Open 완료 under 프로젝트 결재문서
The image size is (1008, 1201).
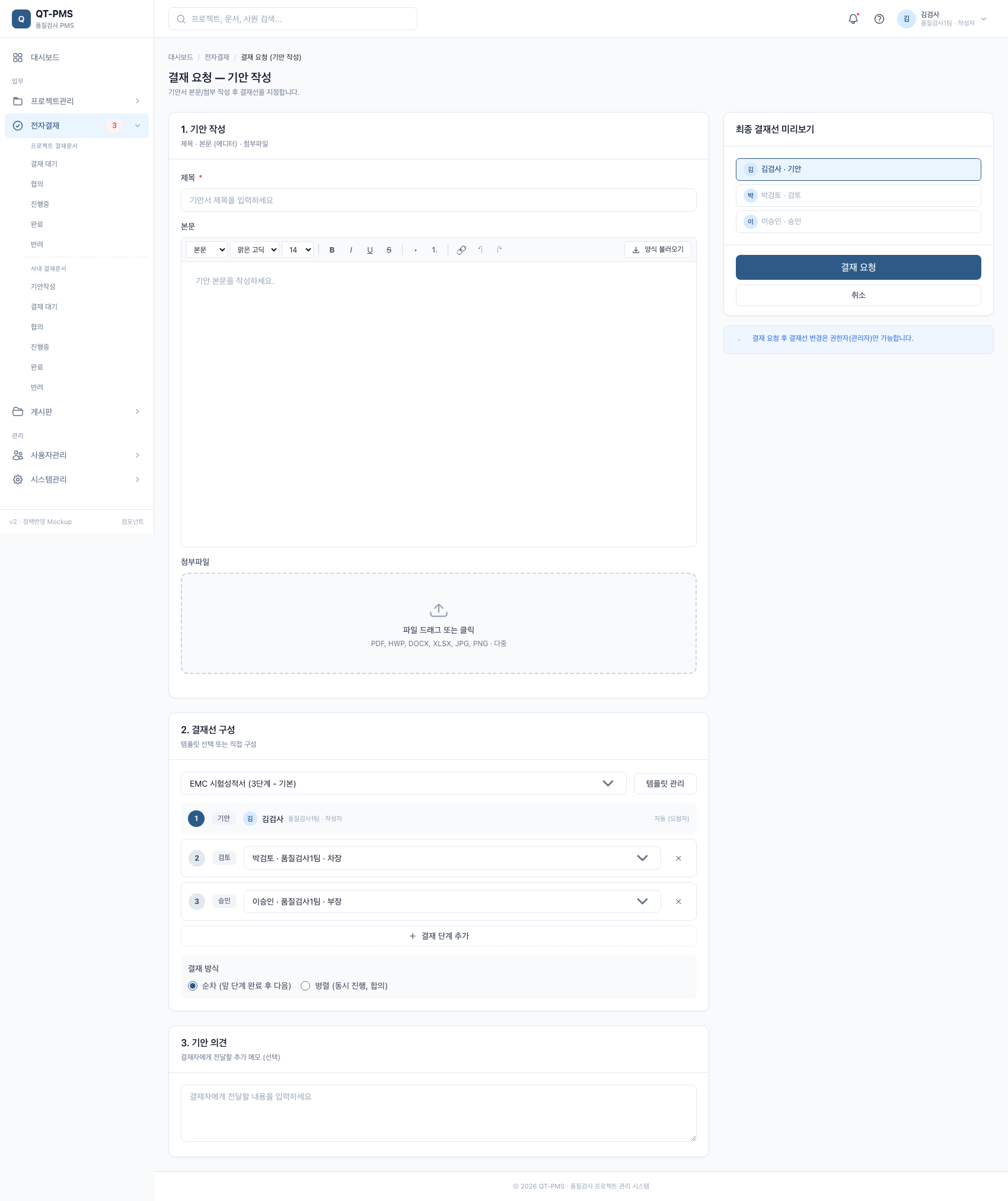tap(37, 225)
